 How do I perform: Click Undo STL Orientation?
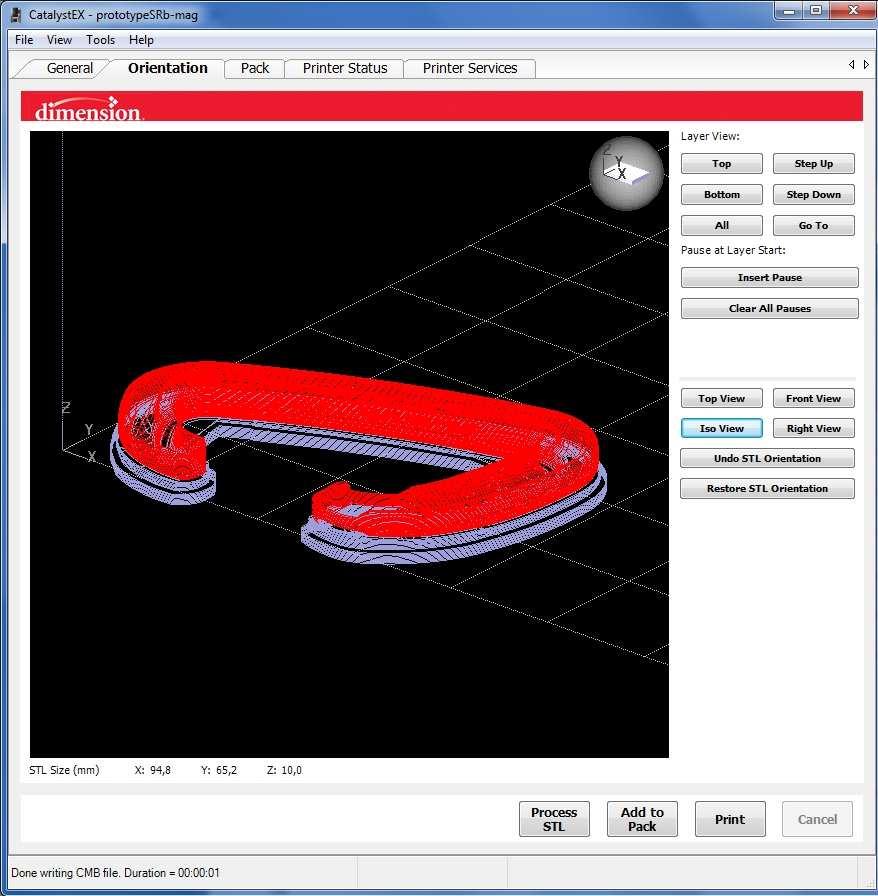(x=767, y=458)
